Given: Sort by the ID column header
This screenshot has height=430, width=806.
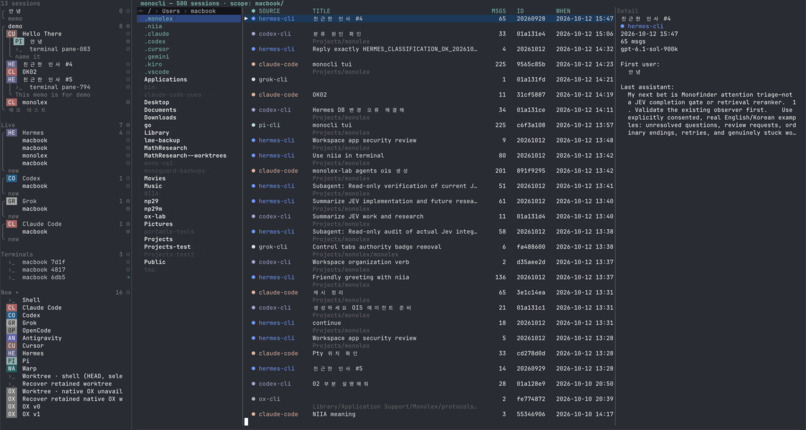Looking at the screenshot, I should point(520,11).
